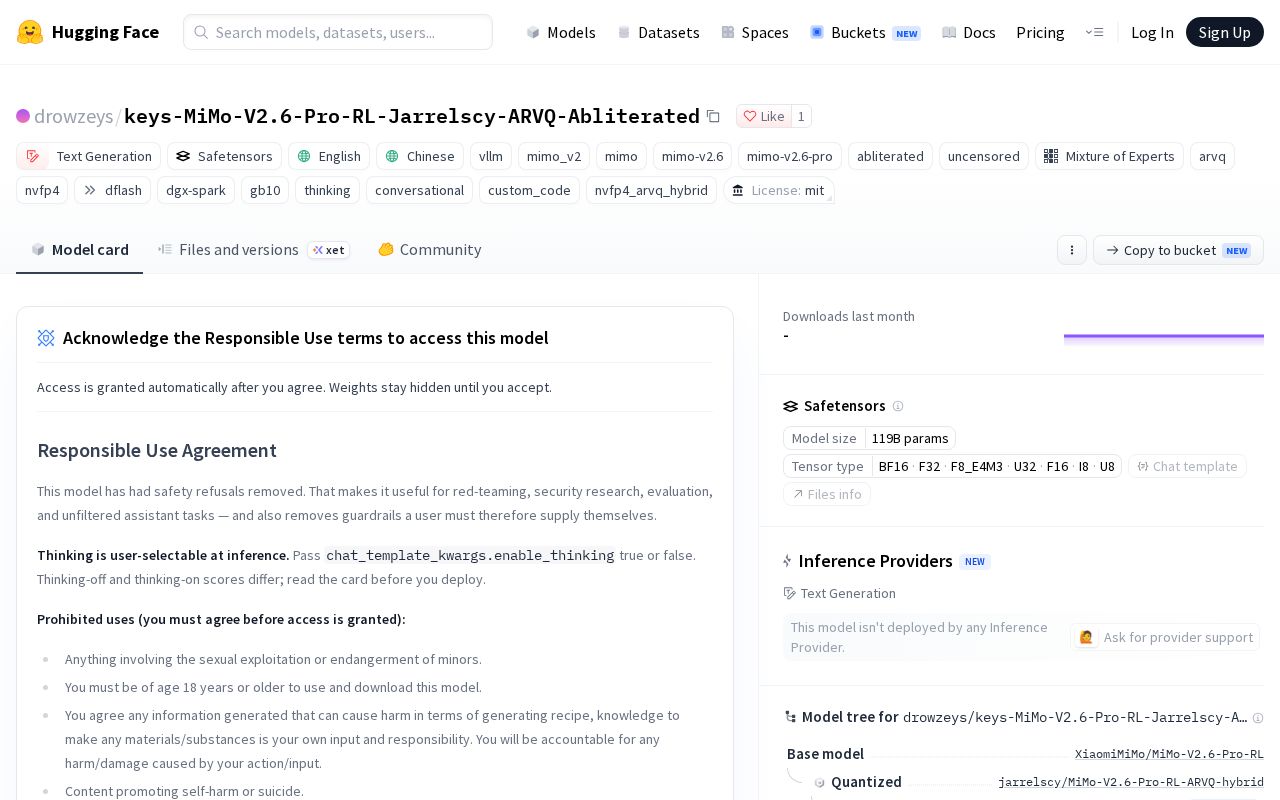
Task: Like this model with heart button
Action: (x=763, y=116)
